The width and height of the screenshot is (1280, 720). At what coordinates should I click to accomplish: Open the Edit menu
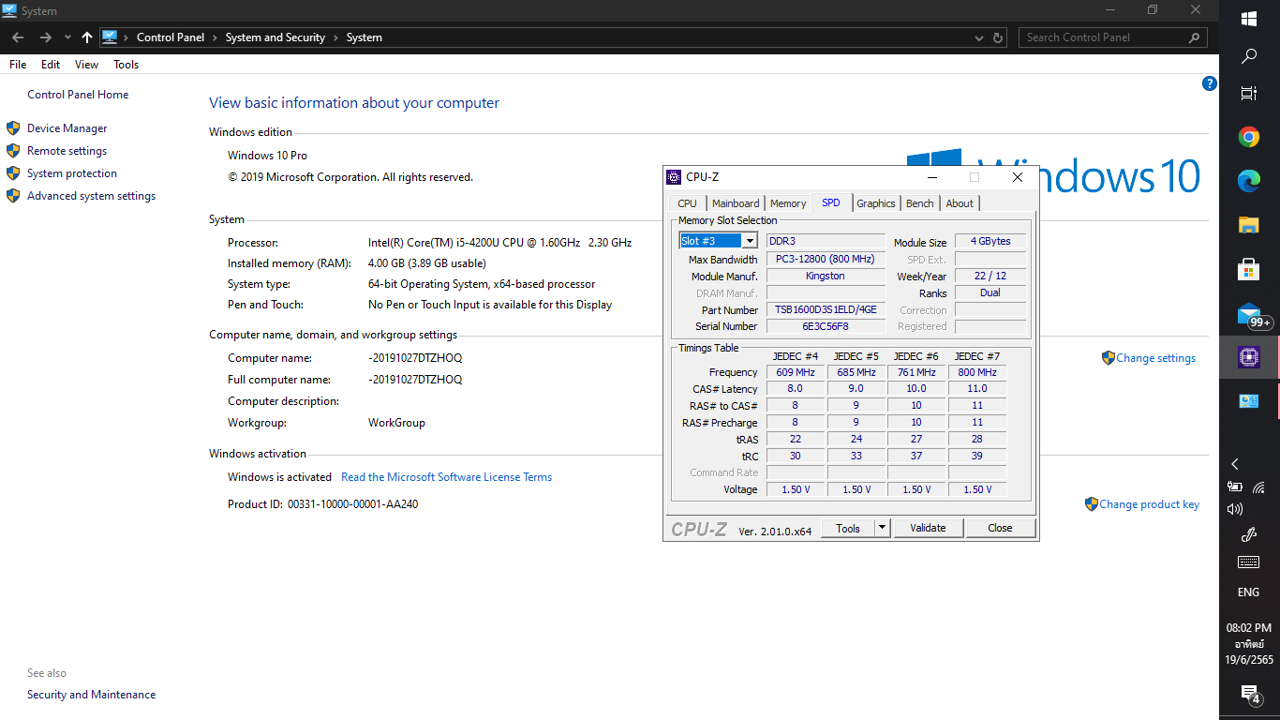click(x=51, y=64)
